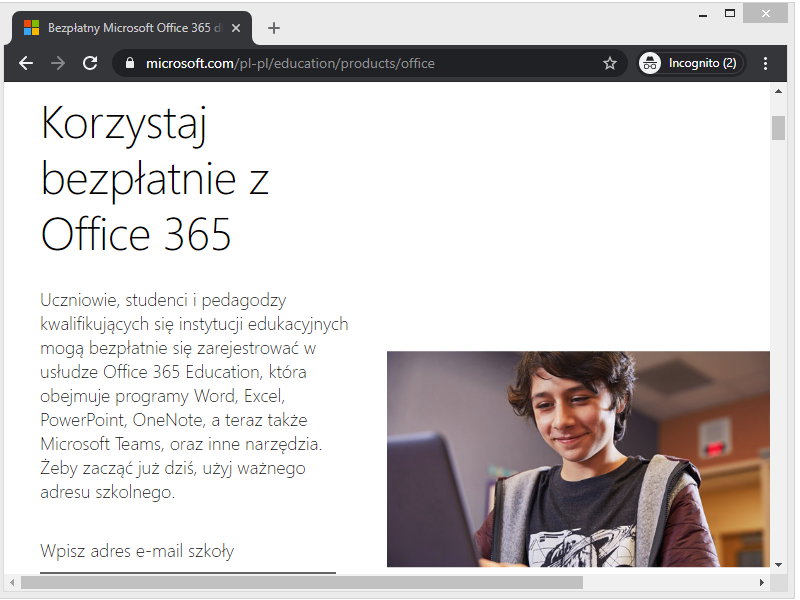
Task: Open the Chrome three-dot menu
Action: coord(766,62)
